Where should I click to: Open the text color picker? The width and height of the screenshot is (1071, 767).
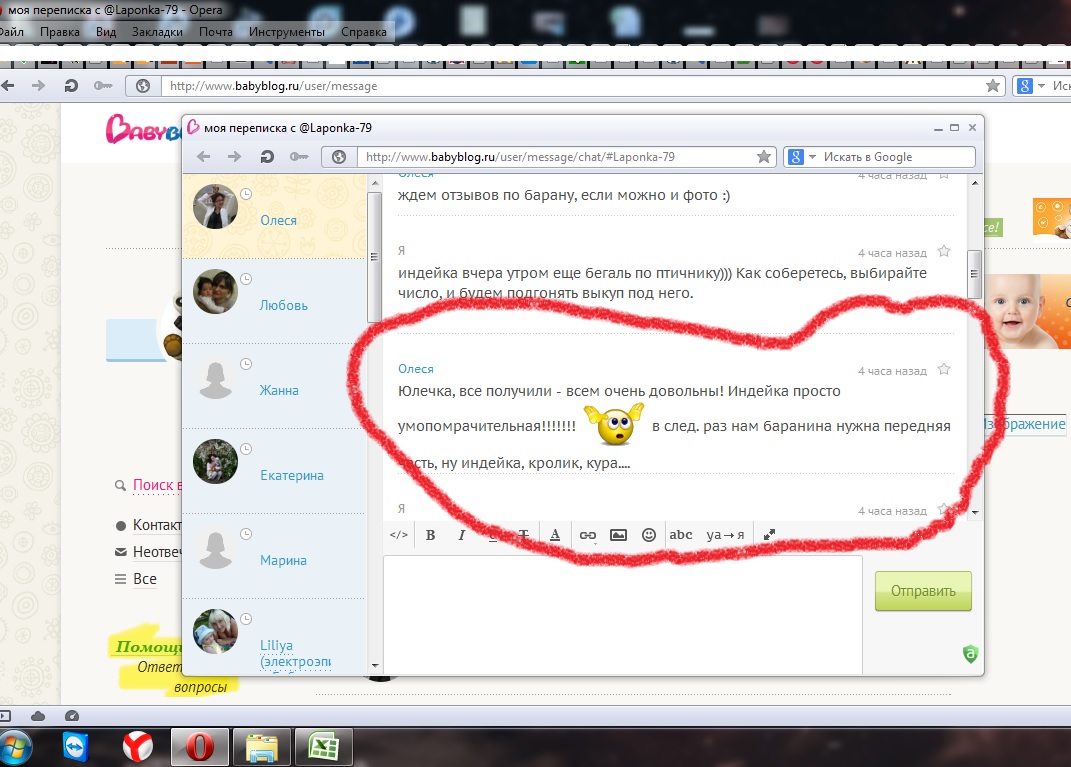pos(555,535)
